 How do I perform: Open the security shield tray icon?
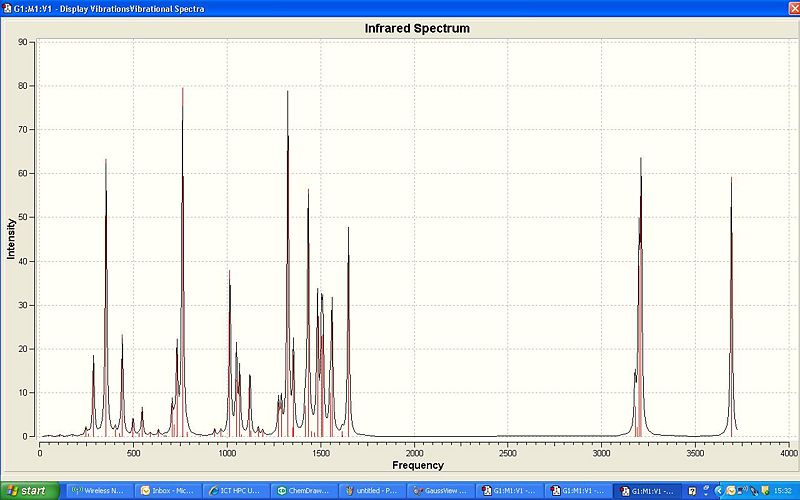765,491
